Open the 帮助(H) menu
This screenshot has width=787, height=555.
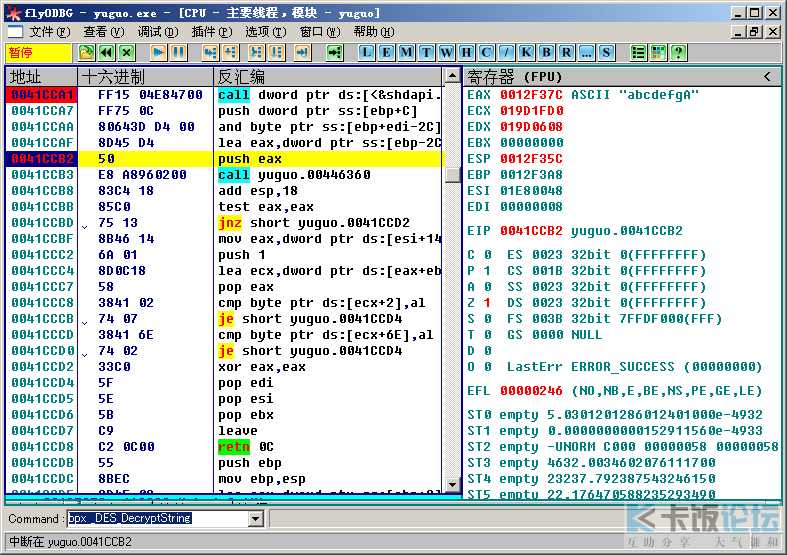pos(373,32)
